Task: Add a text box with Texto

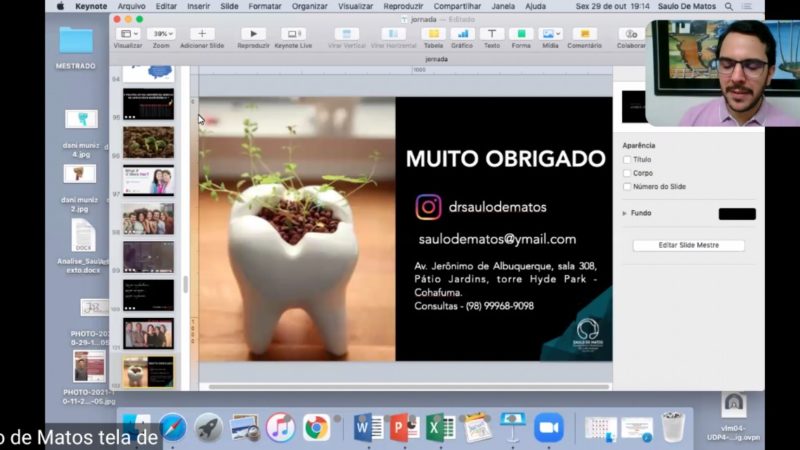Action: pyautogui.click(x=492, y=34)
